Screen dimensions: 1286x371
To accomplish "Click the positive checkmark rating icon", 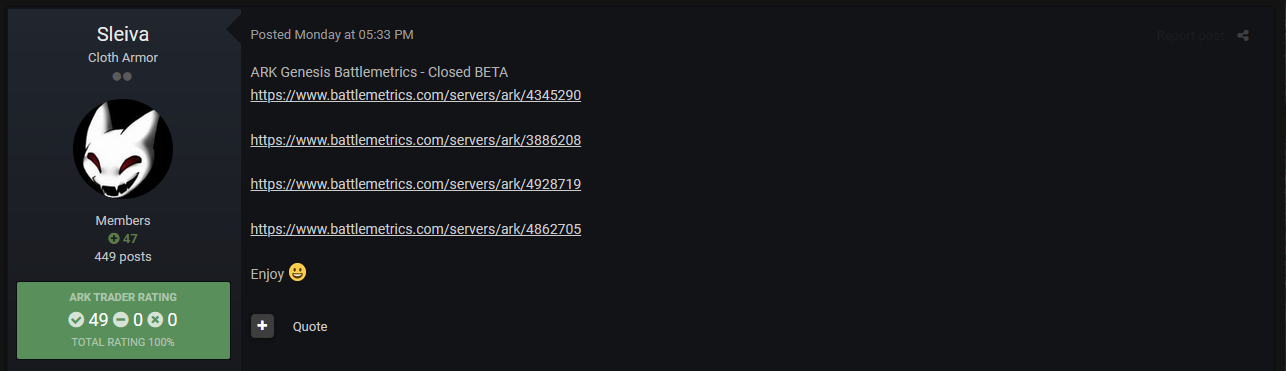I will [76, 320].
